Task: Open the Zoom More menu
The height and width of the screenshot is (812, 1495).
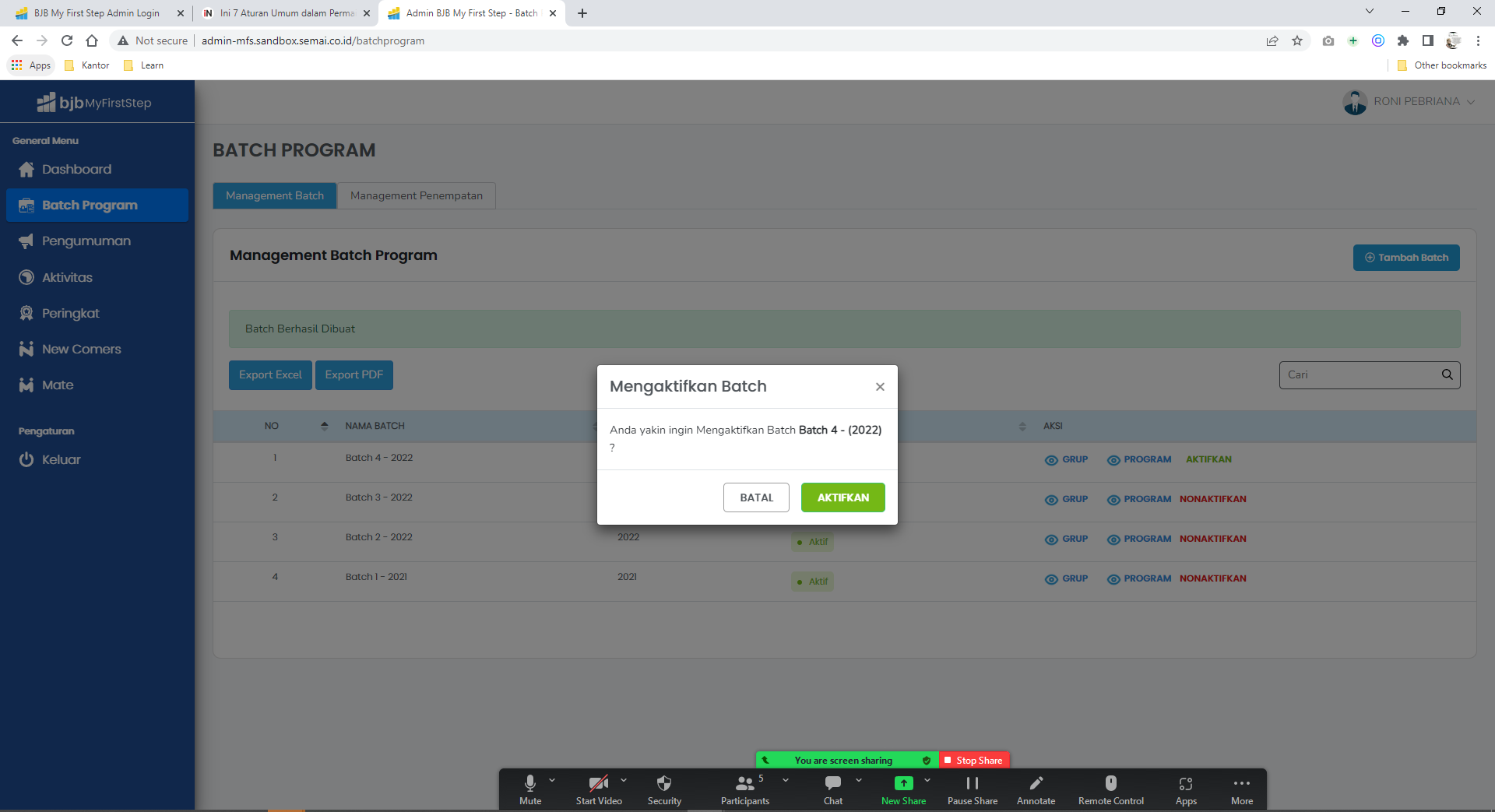Action: [1242, 789]
